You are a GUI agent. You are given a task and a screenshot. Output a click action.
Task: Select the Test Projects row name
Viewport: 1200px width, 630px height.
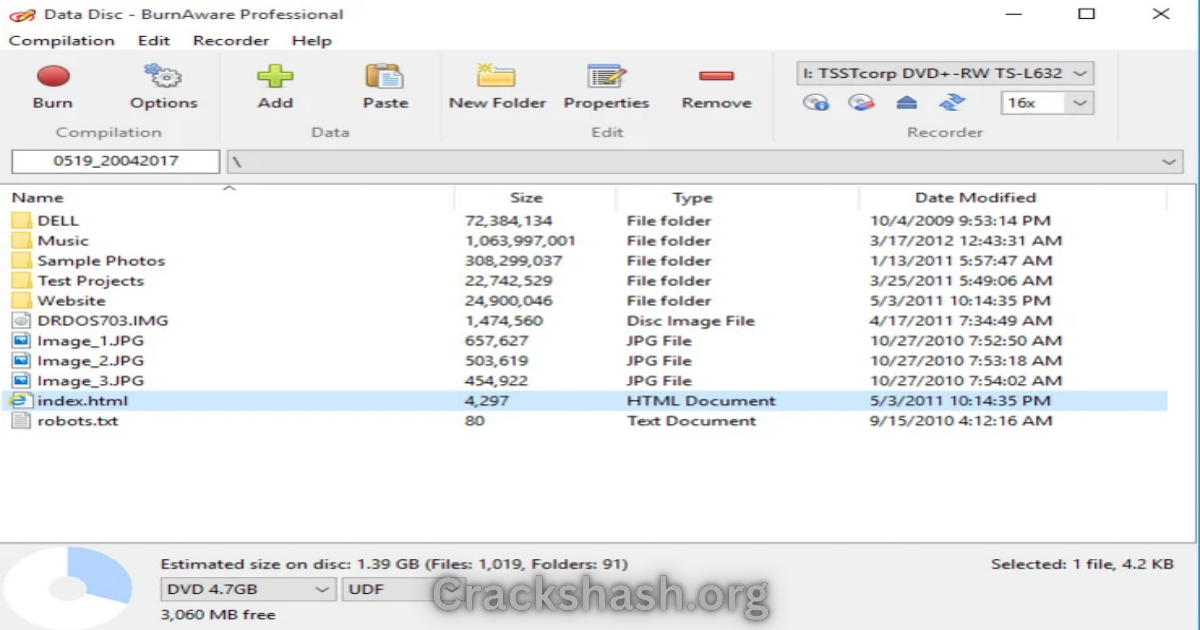[x=91, y=281]
